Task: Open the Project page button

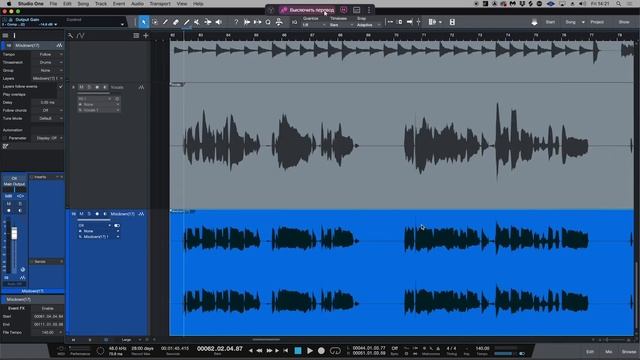Action: point(597,22)
